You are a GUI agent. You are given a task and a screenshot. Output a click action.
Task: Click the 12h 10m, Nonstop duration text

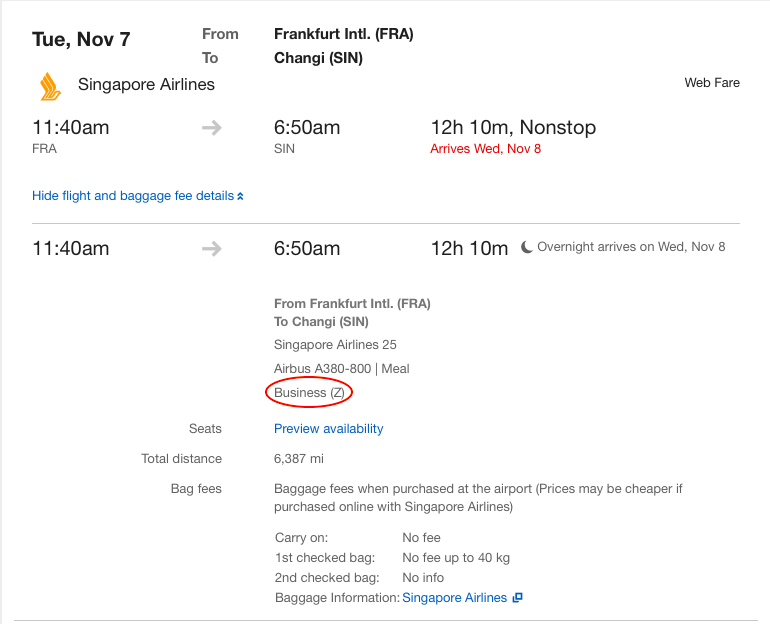click(x=512, y=127)
